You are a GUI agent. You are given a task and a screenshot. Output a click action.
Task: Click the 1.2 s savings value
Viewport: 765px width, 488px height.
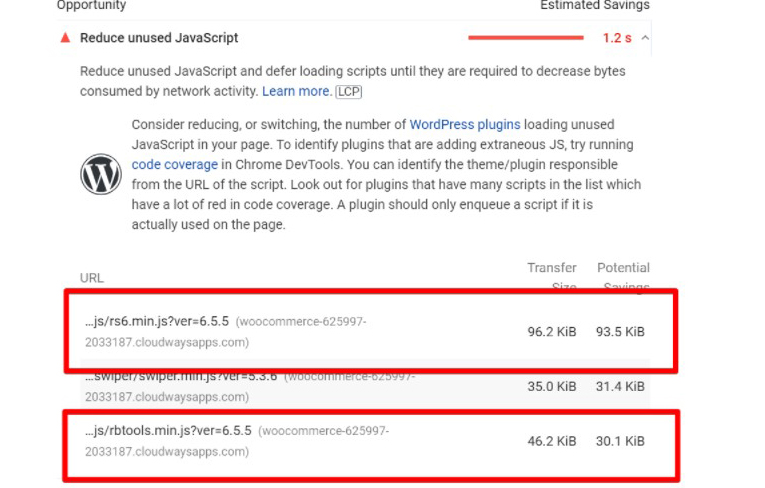coord(617,38)
